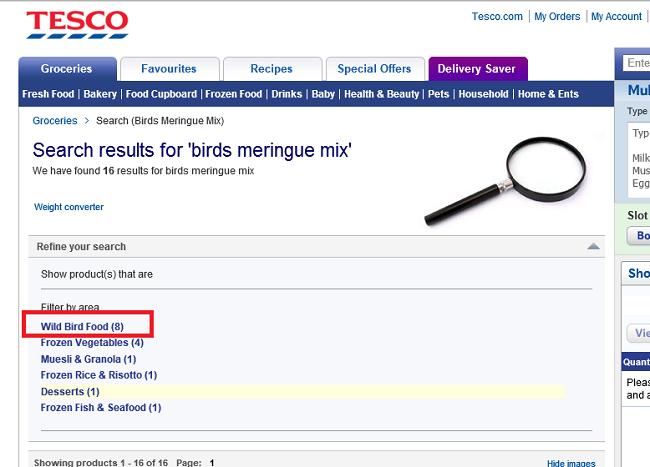Open the My Orders link
The height and width of the screenshot is (467, 650).
pos(557,17)
